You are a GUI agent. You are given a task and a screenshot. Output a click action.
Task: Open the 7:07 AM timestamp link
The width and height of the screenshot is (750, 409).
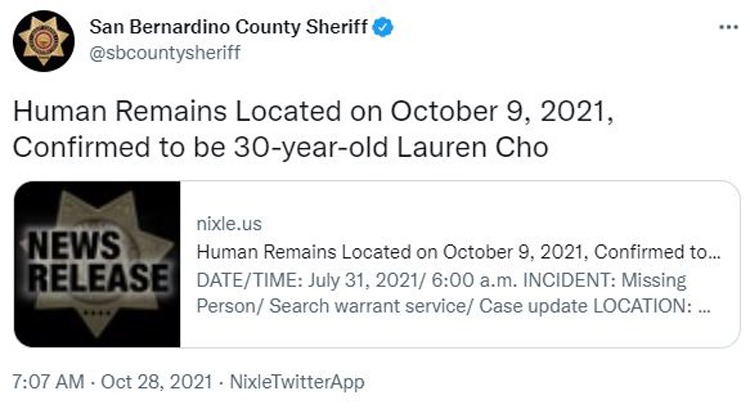tap(48, 382)
